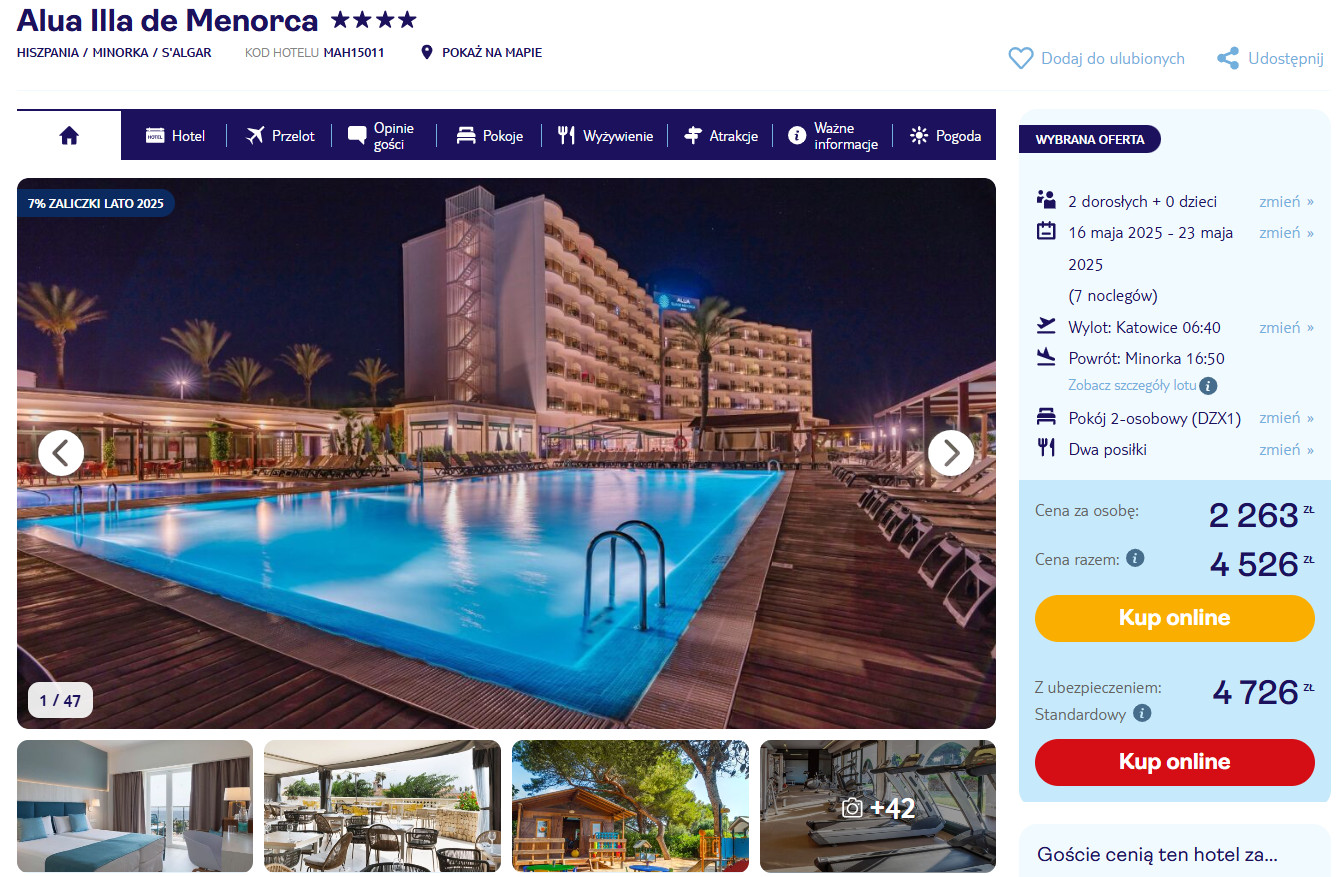Click the red Kup online button
1337x877 pixels.
pyautogui.click(x=1174, y=762)
